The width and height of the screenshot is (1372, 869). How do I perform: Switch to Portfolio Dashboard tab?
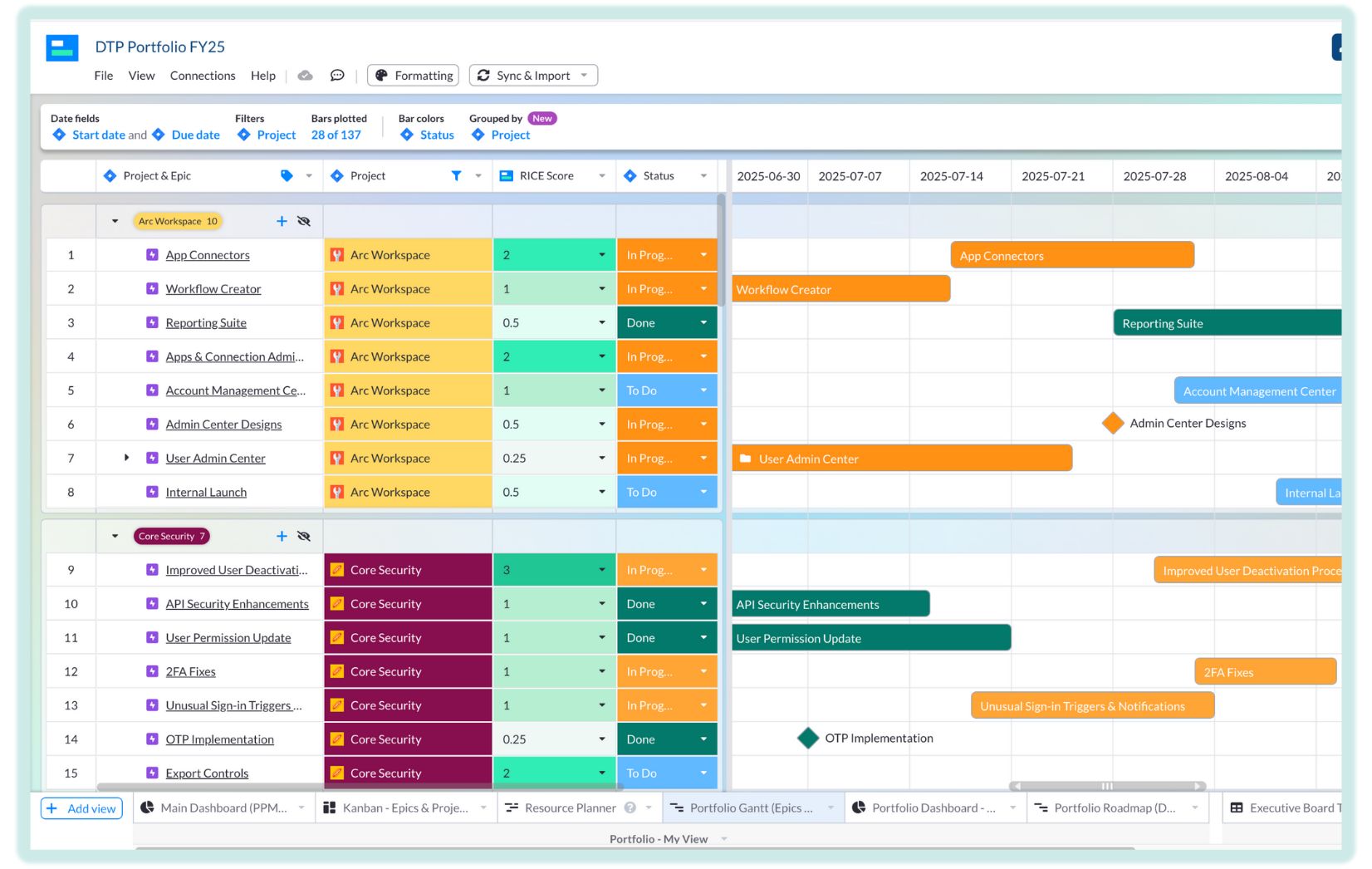[934, 808]
